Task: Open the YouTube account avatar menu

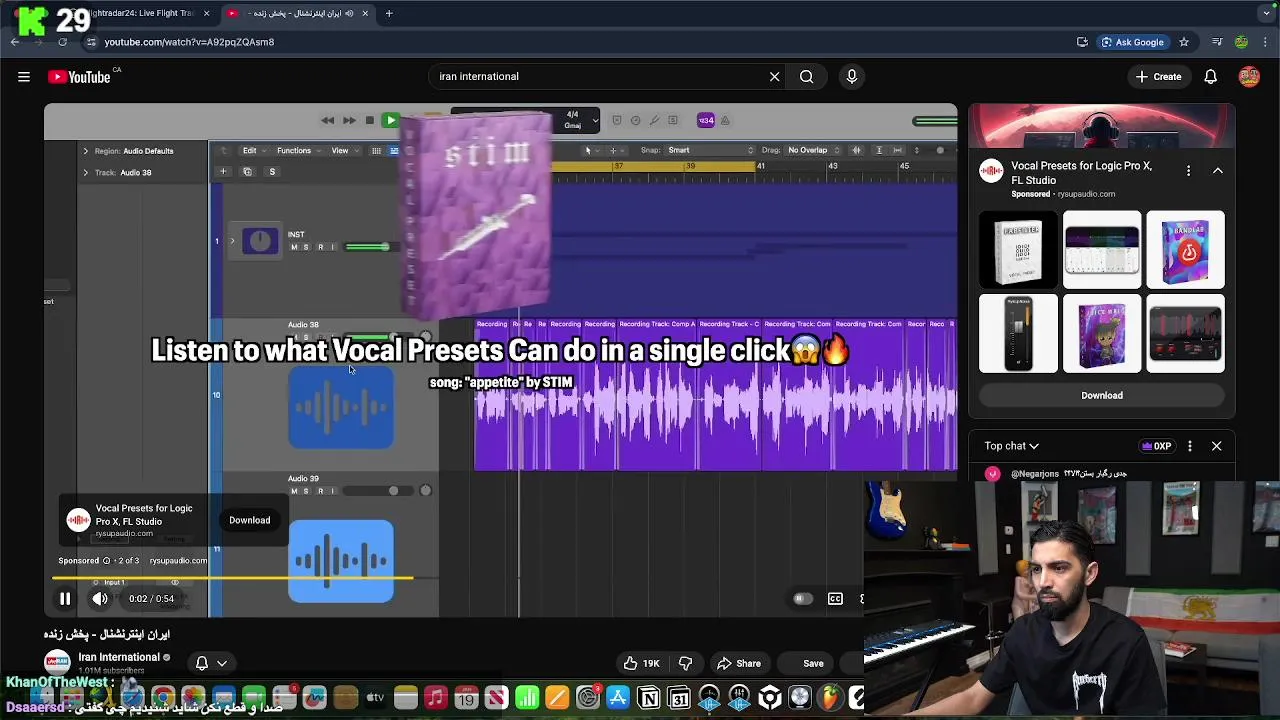Action: (x=1249, y=76)
